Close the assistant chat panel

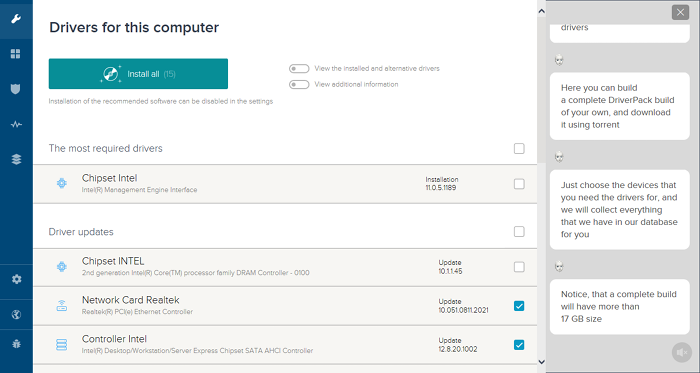[680, 12]
